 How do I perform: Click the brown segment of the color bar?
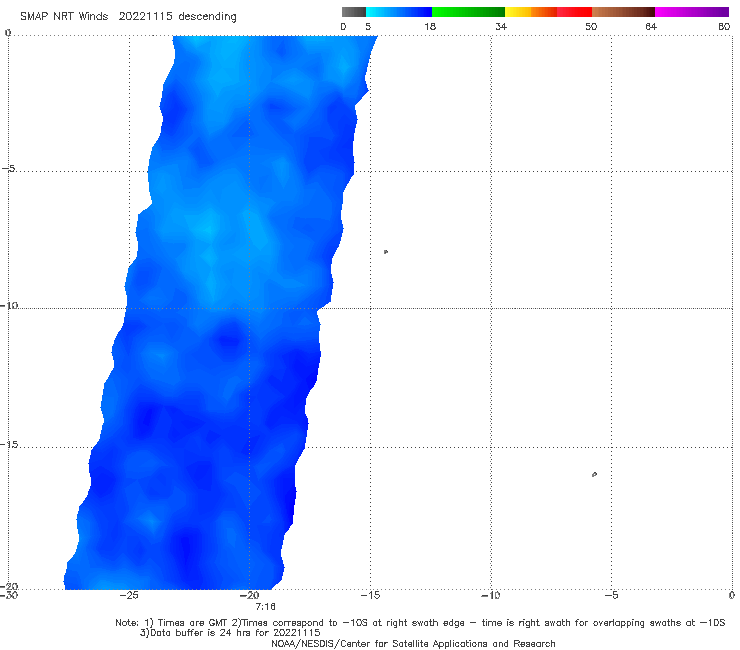(x=623, y=12)
